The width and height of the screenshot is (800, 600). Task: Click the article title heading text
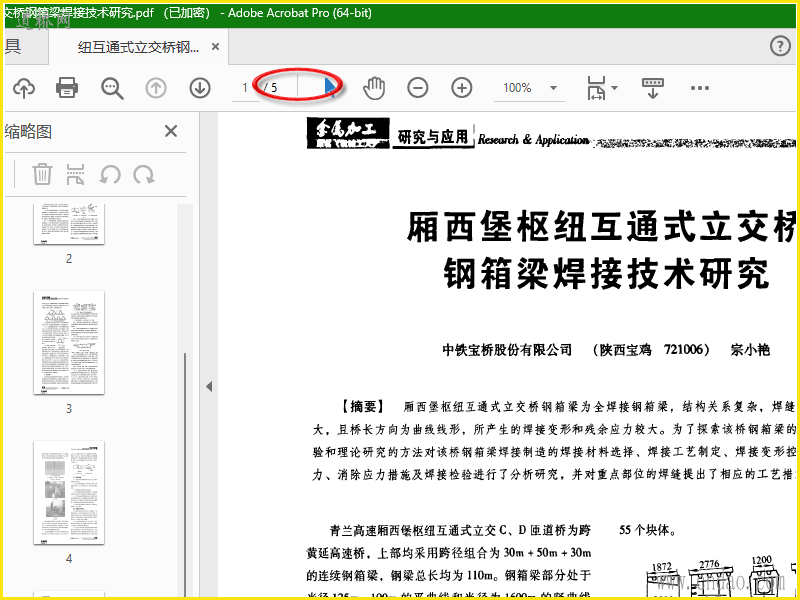click(603, 251)
